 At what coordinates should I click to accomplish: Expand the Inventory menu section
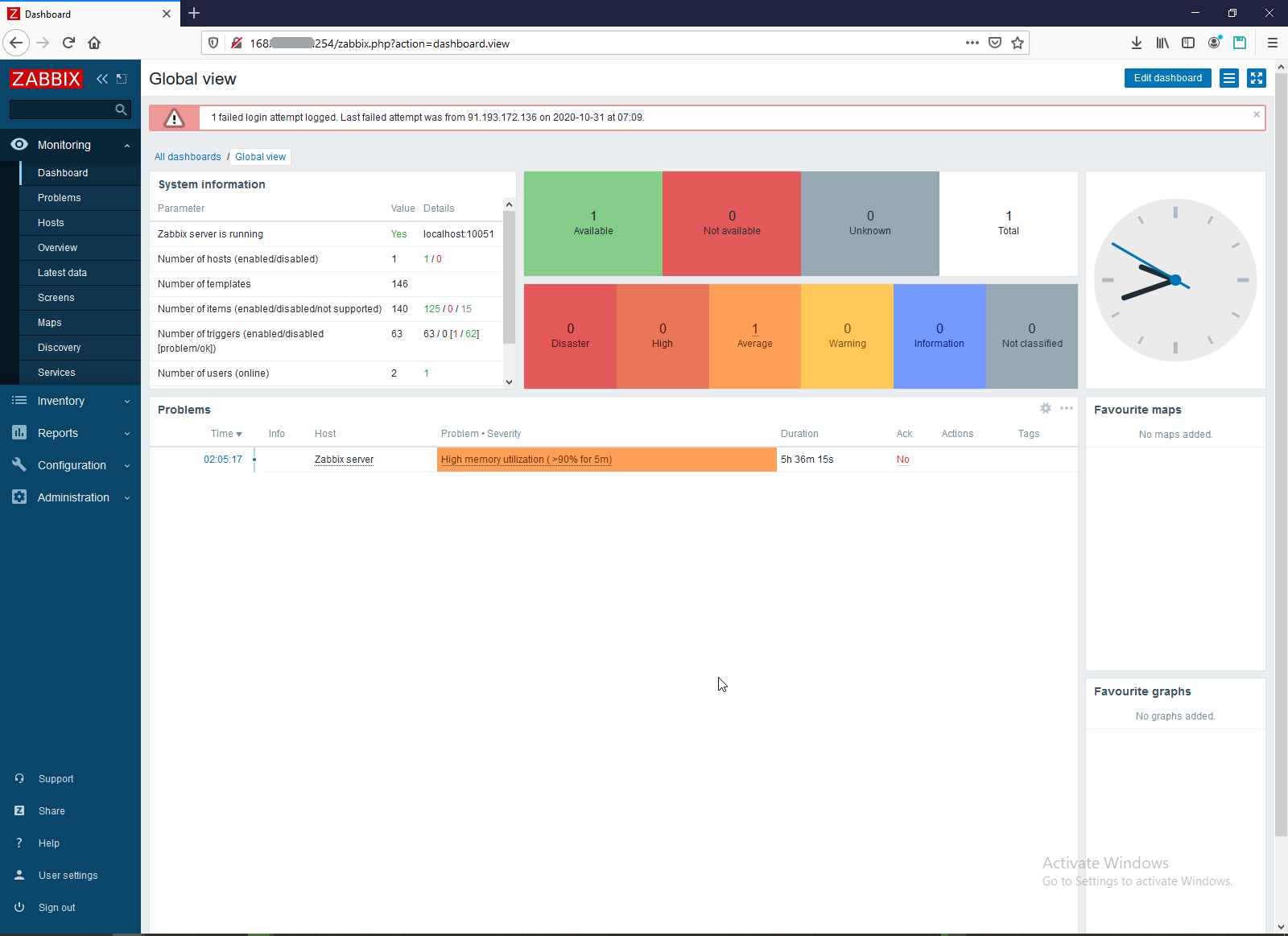(71, 401)
